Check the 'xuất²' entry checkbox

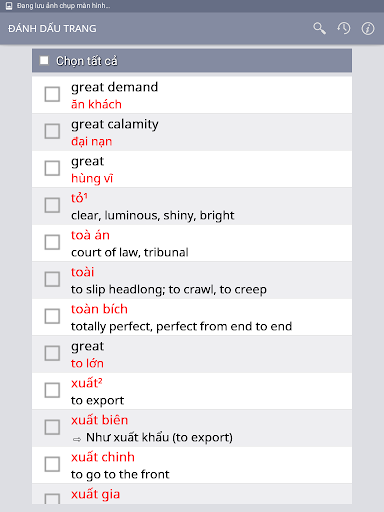point(52,390)
